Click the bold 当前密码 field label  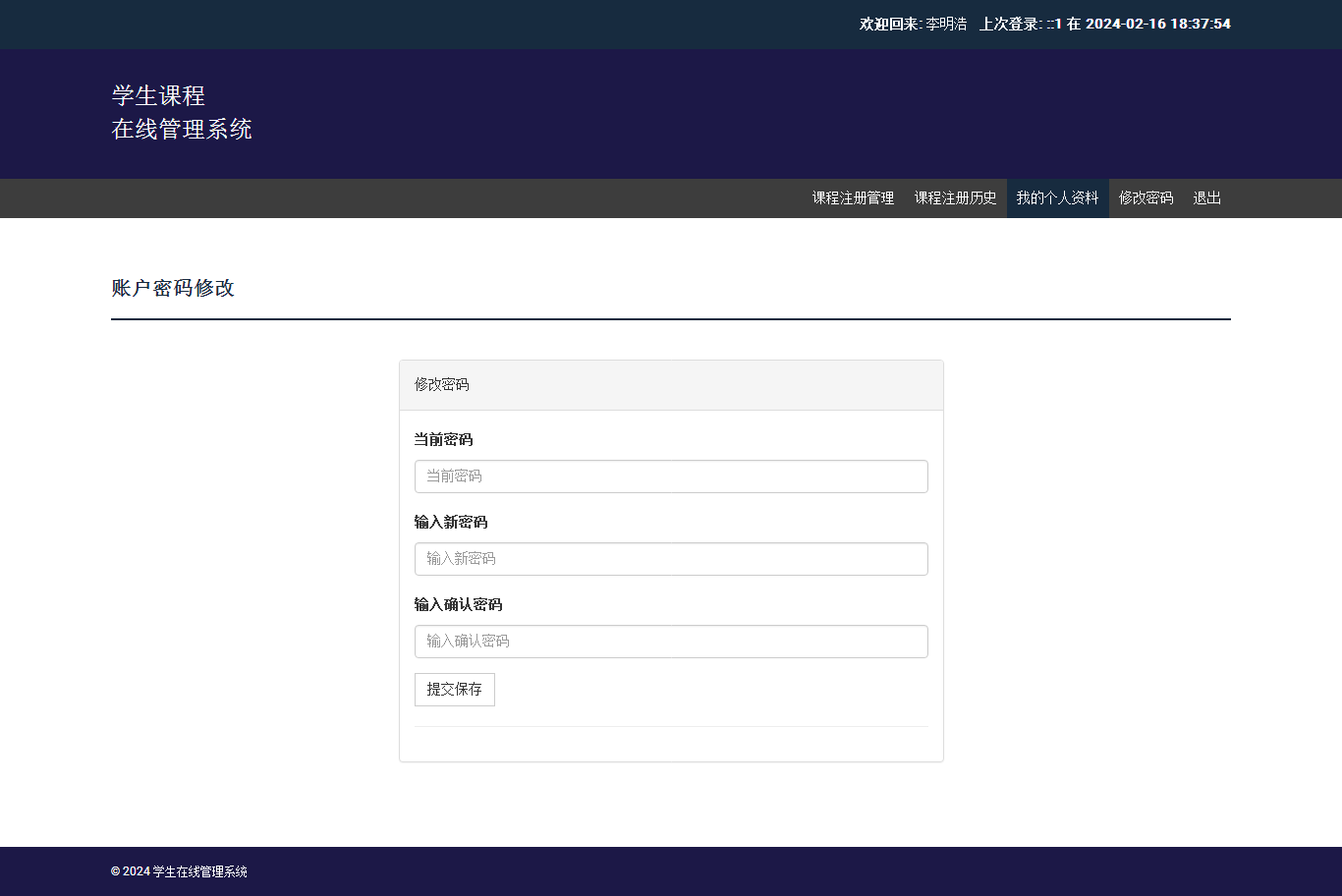tap(443, 440)
